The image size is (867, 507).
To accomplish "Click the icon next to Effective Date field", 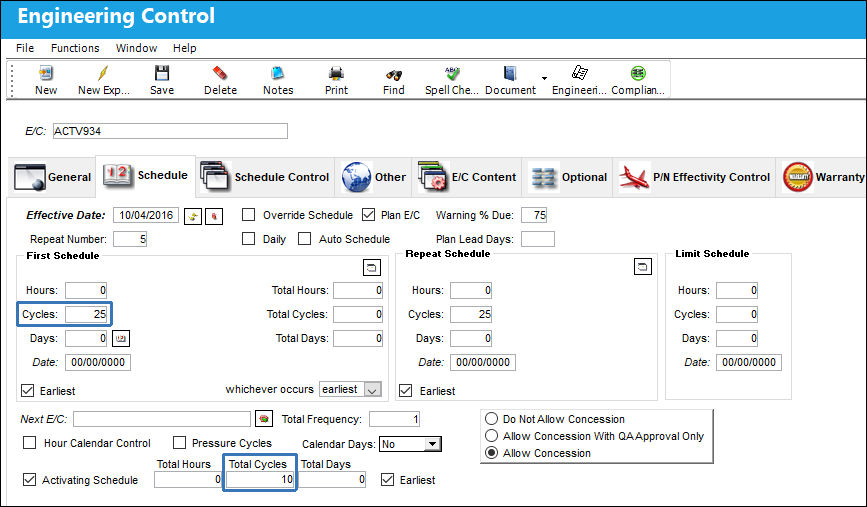I will point(193,216).
